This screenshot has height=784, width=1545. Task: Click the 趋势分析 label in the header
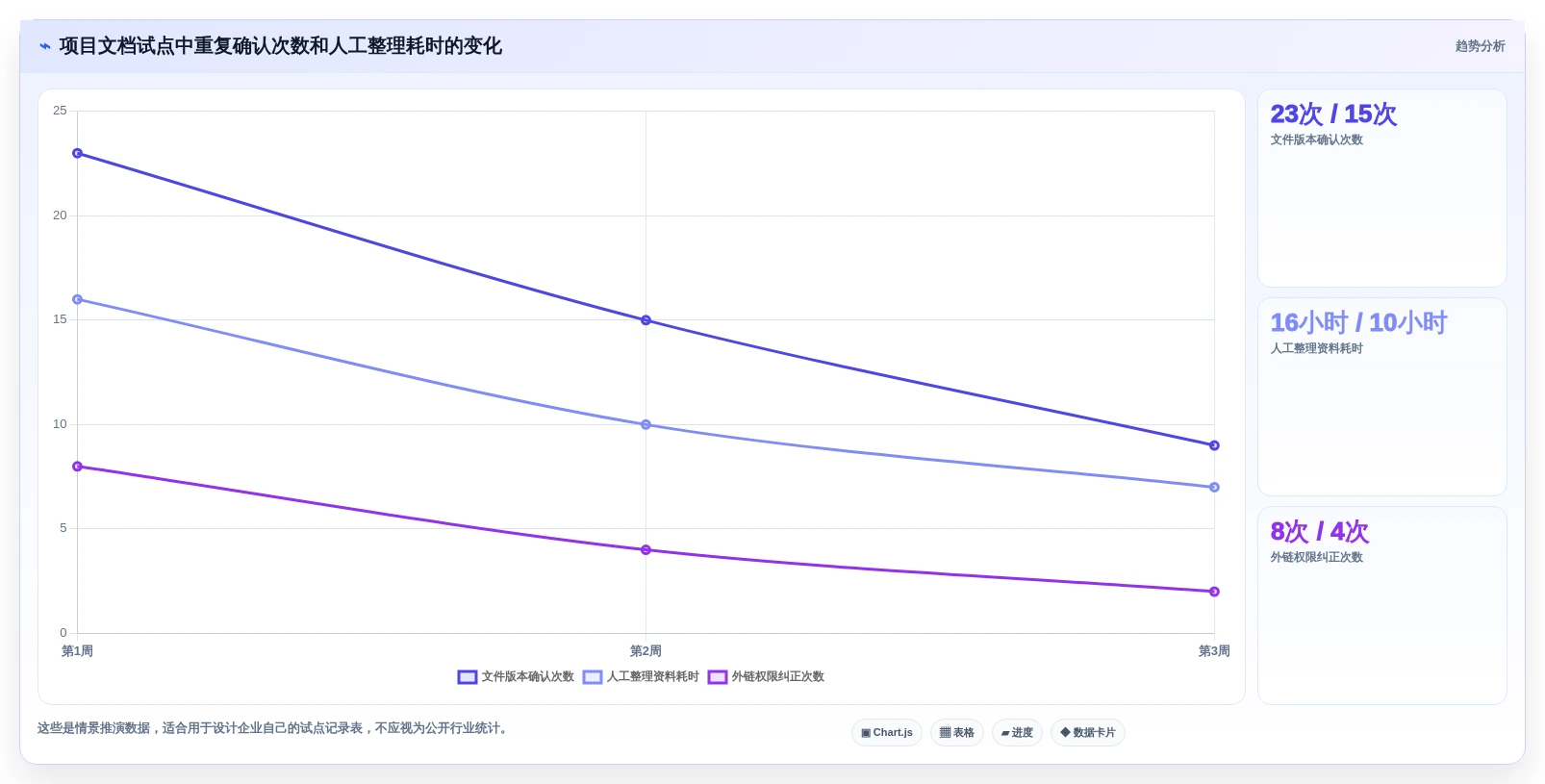coord(1480,46)
